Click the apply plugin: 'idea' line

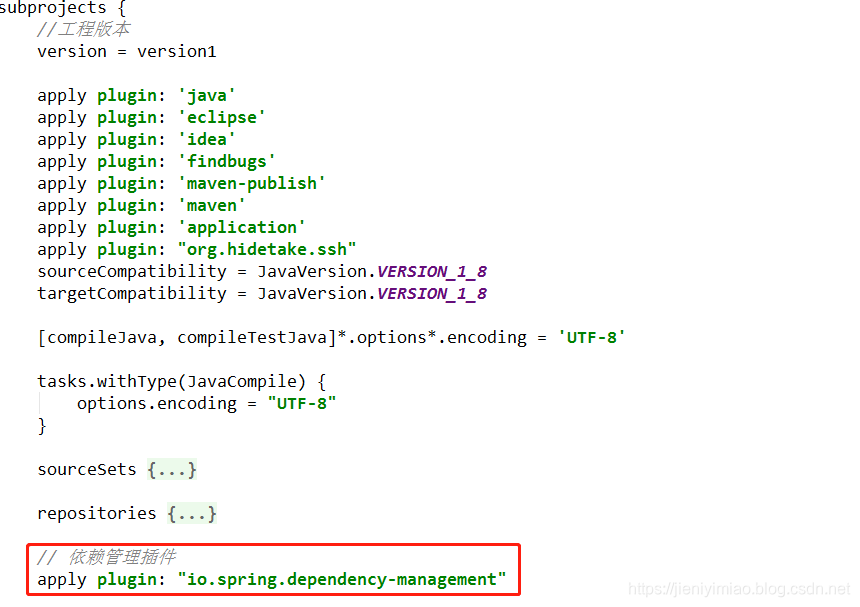(136, 140)
